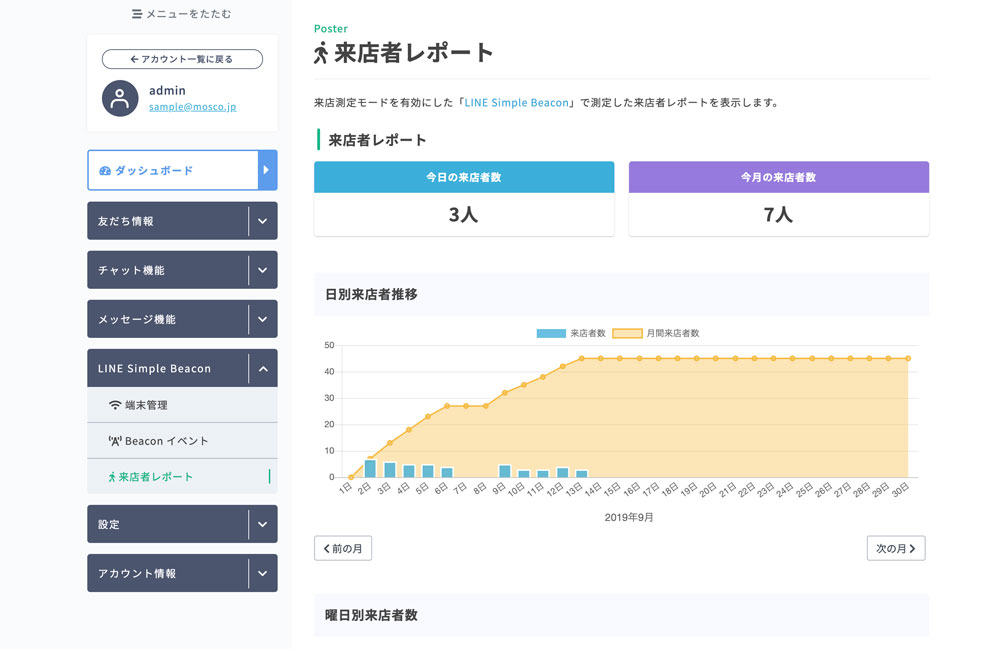The width and height of the screenshot is (1000, 649).
Task: Click the arrow on ダッシュボード button
Action: (267, 170)
